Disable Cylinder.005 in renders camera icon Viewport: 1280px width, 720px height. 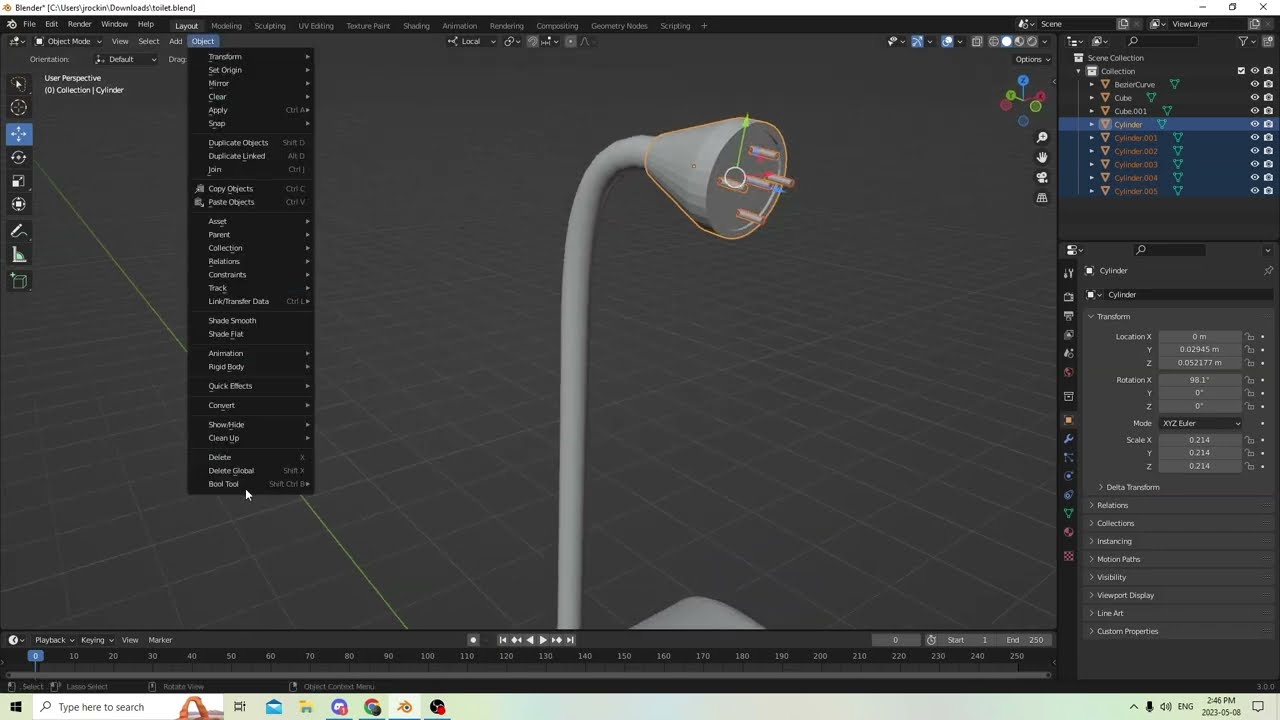1268,191
